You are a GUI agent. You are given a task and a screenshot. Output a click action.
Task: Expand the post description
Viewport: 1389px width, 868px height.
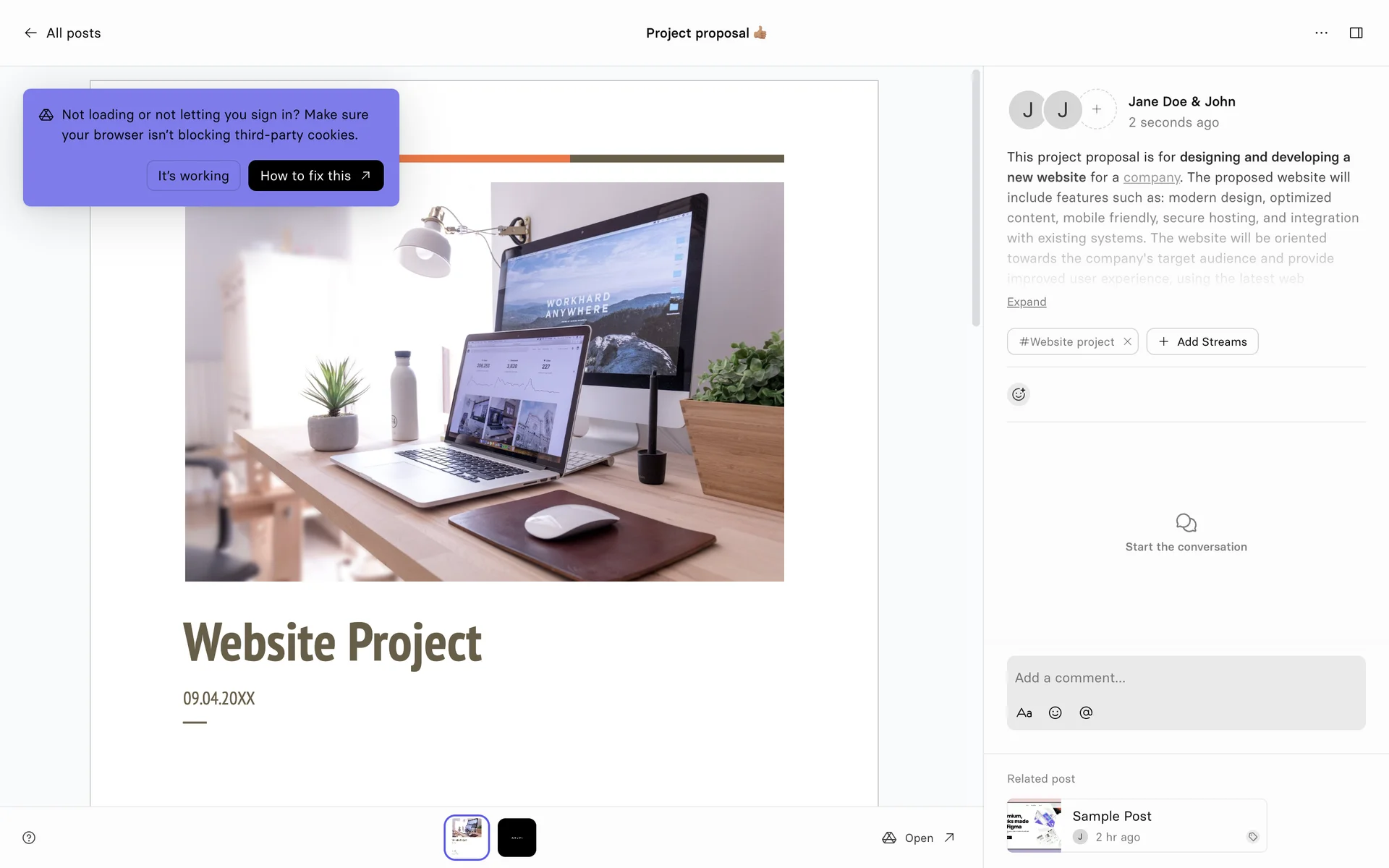(1026, 302)
